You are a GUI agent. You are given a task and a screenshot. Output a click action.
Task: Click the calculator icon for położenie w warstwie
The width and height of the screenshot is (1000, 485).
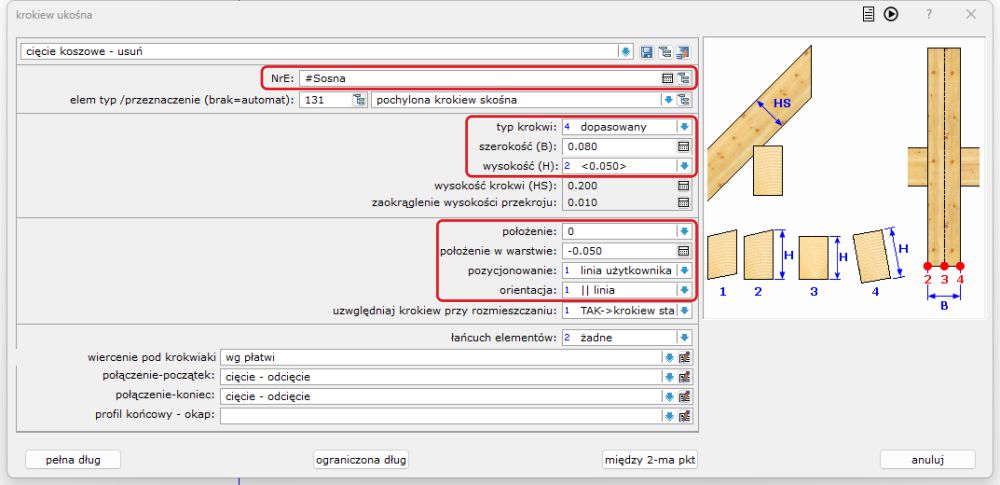point(684,251)
